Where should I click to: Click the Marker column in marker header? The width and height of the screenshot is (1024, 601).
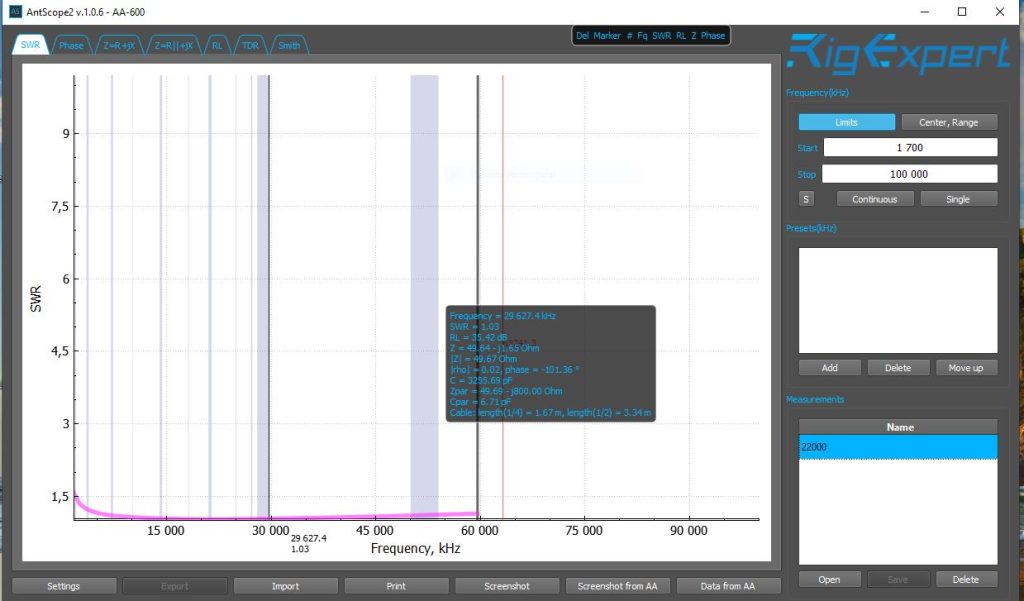(x=607, y=36)
